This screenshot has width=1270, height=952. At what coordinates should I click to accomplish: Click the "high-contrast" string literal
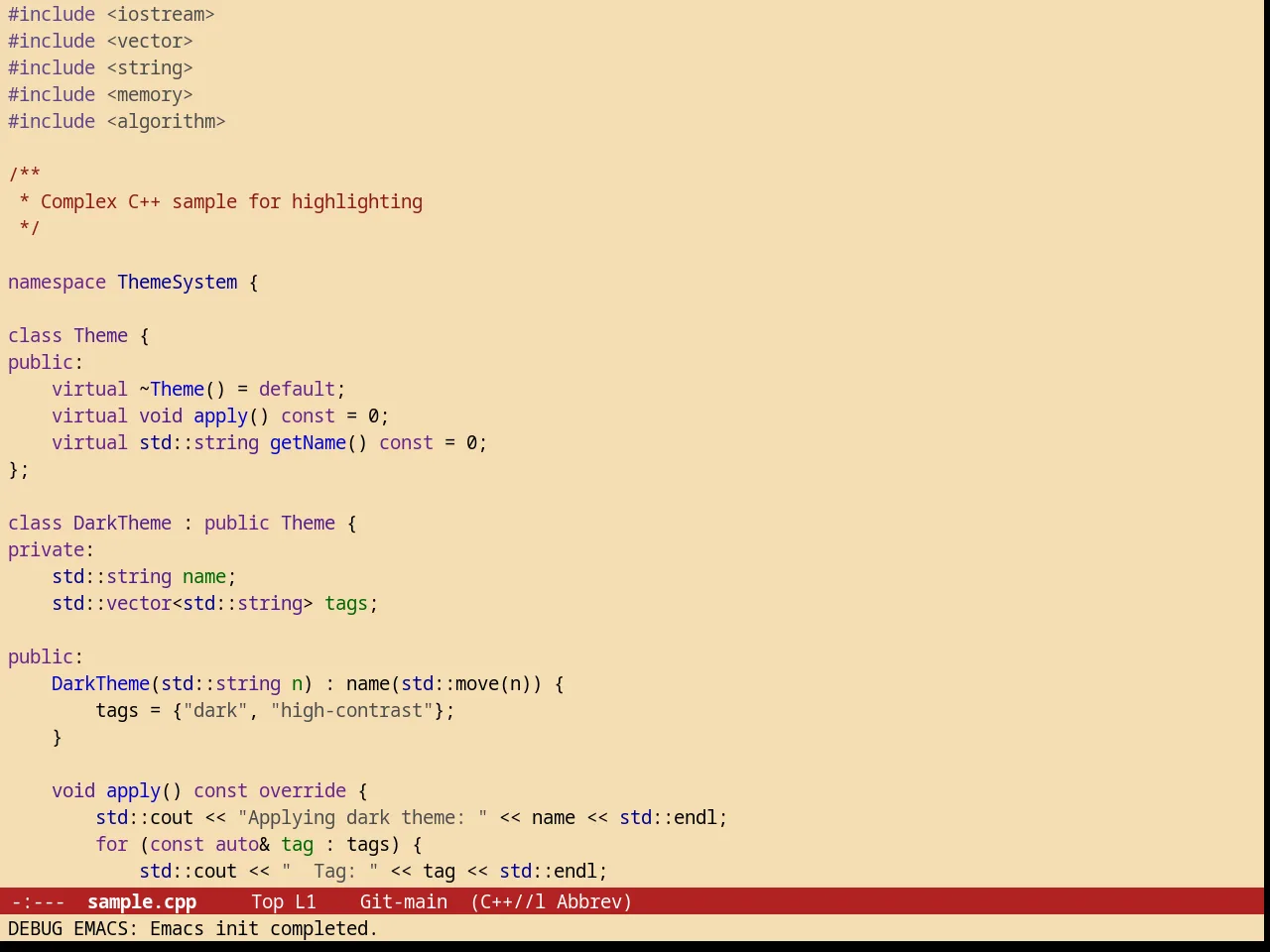tap(351, 710)
